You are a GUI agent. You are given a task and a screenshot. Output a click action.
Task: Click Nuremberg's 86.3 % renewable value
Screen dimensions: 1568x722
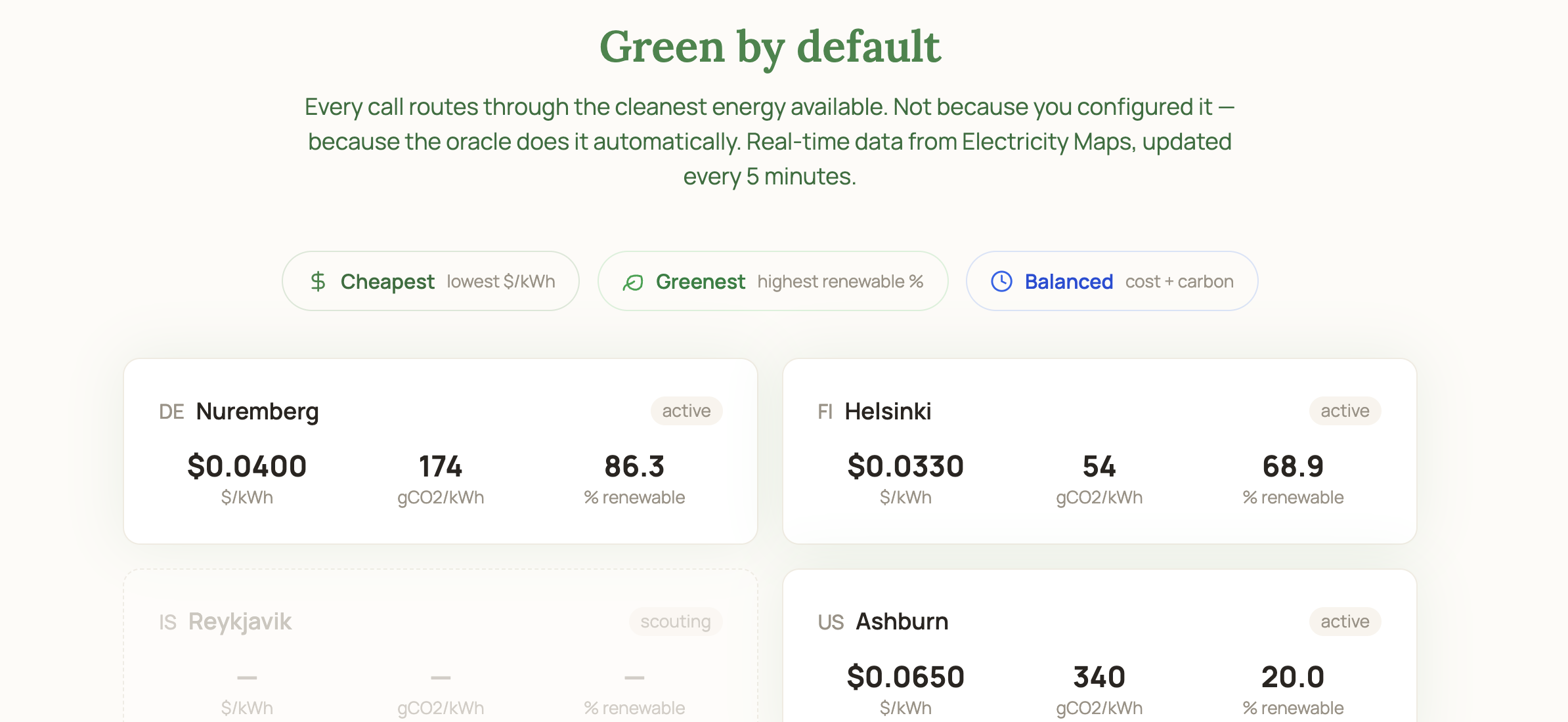coord(634,467)
